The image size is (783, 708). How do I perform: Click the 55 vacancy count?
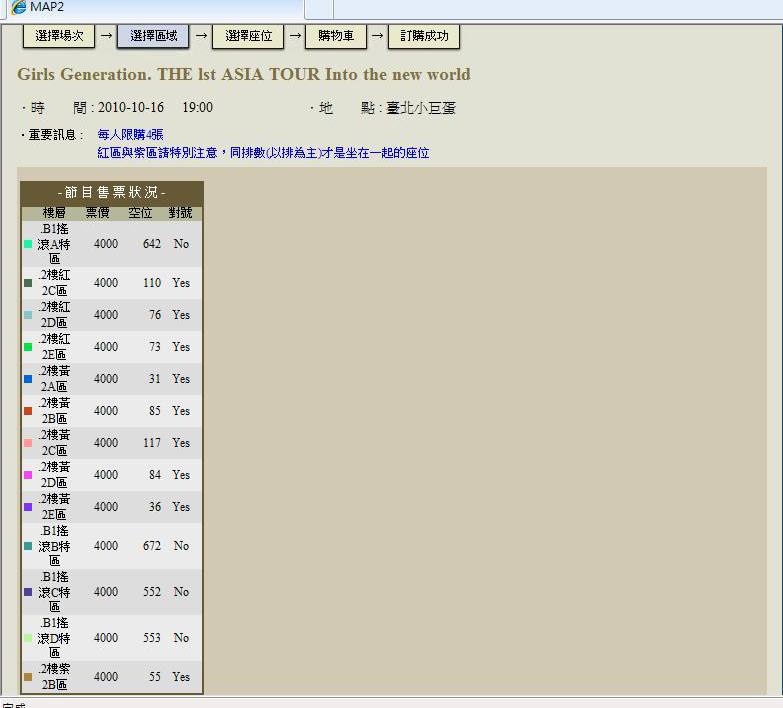coord(155,677)
